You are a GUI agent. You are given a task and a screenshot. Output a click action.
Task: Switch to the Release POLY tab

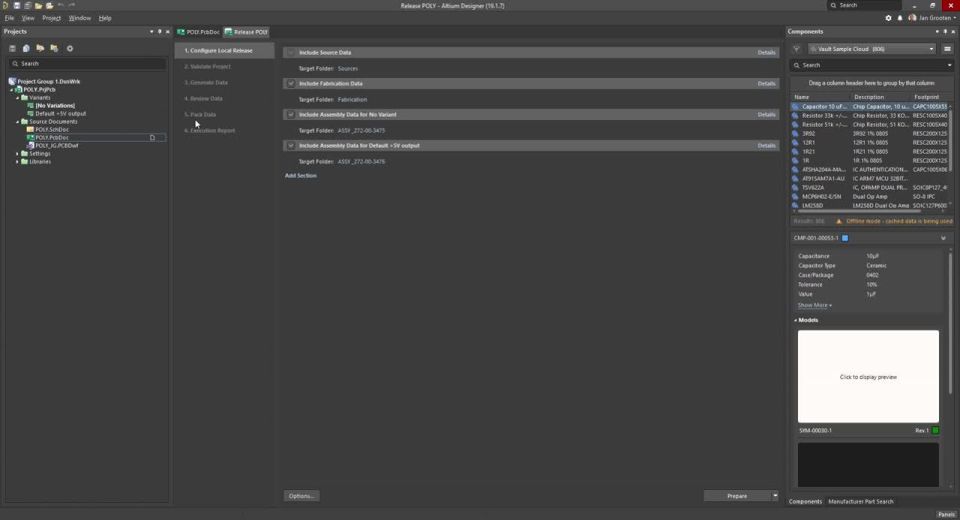(246, 32)
